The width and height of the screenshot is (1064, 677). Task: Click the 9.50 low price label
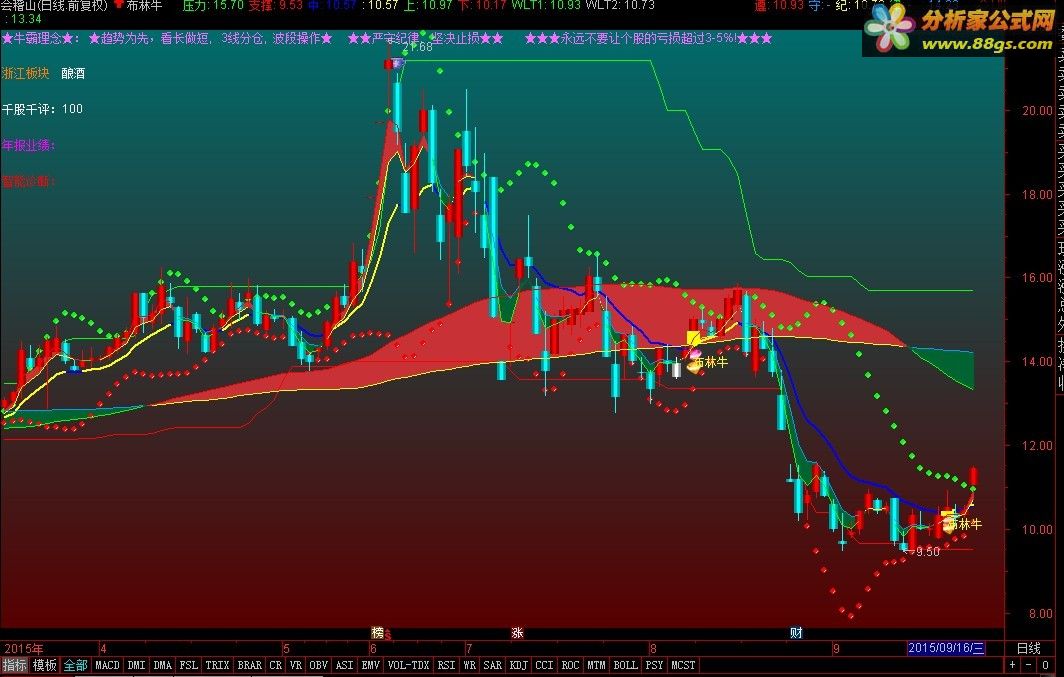(927, 552)
